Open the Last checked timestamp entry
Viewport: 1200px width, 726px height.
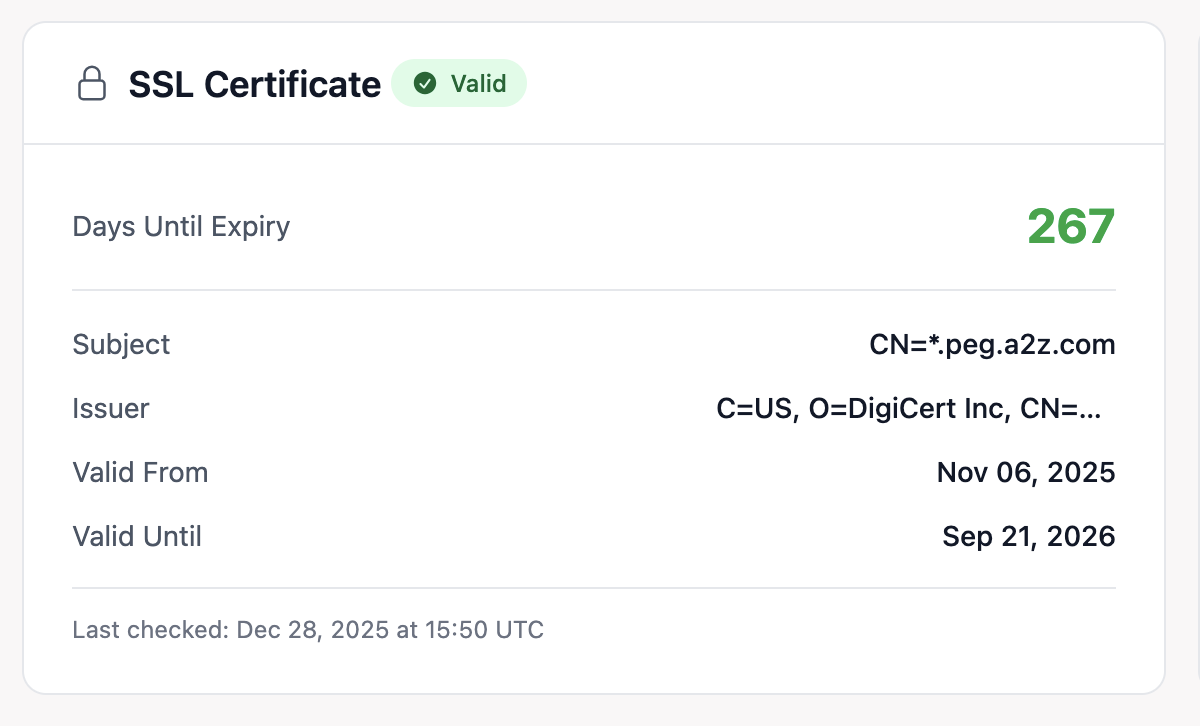coord(307,630)
